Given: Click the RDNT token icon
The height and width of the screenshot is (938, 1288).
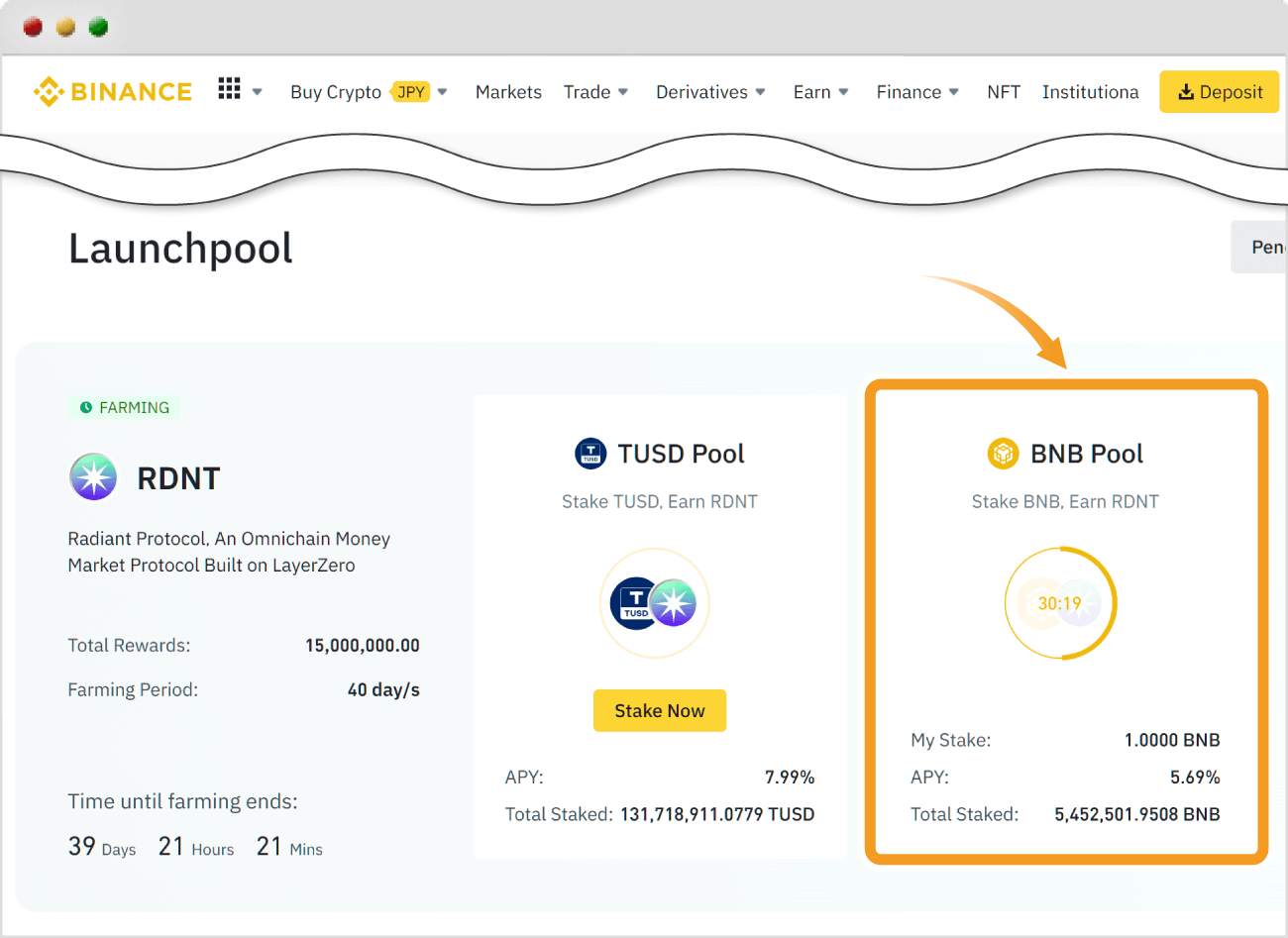Looking at the screenshot, I should tap(93, 476).
